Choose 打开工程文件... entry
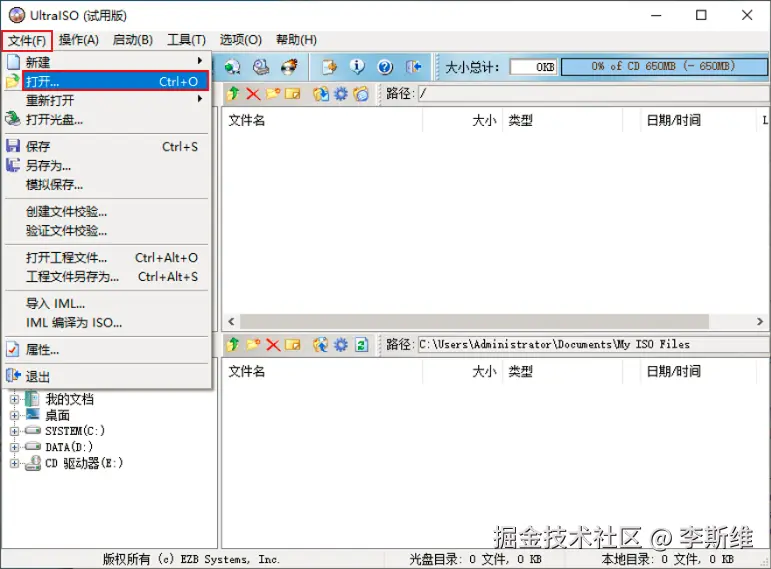 [107, 258]
